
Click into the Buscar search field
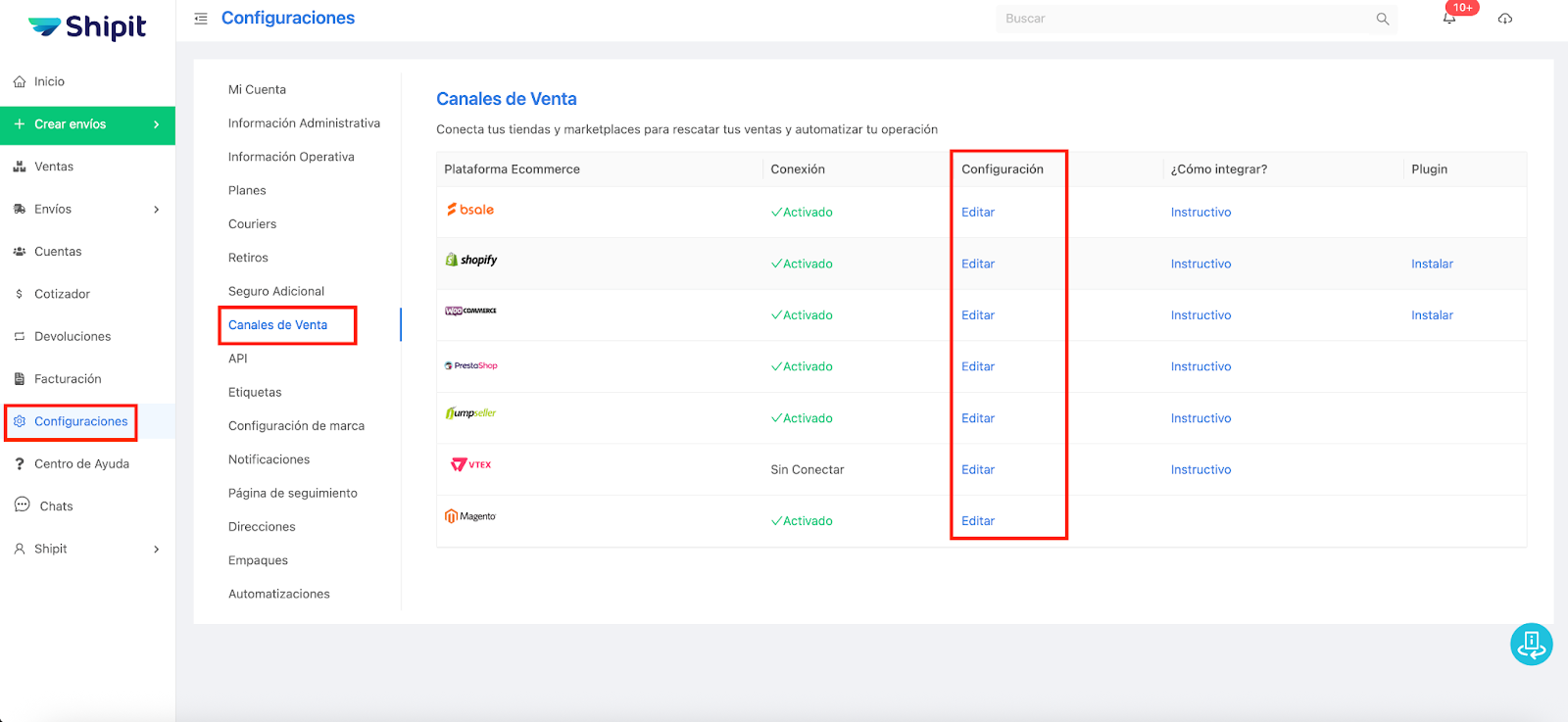(x=1186, y=19)
